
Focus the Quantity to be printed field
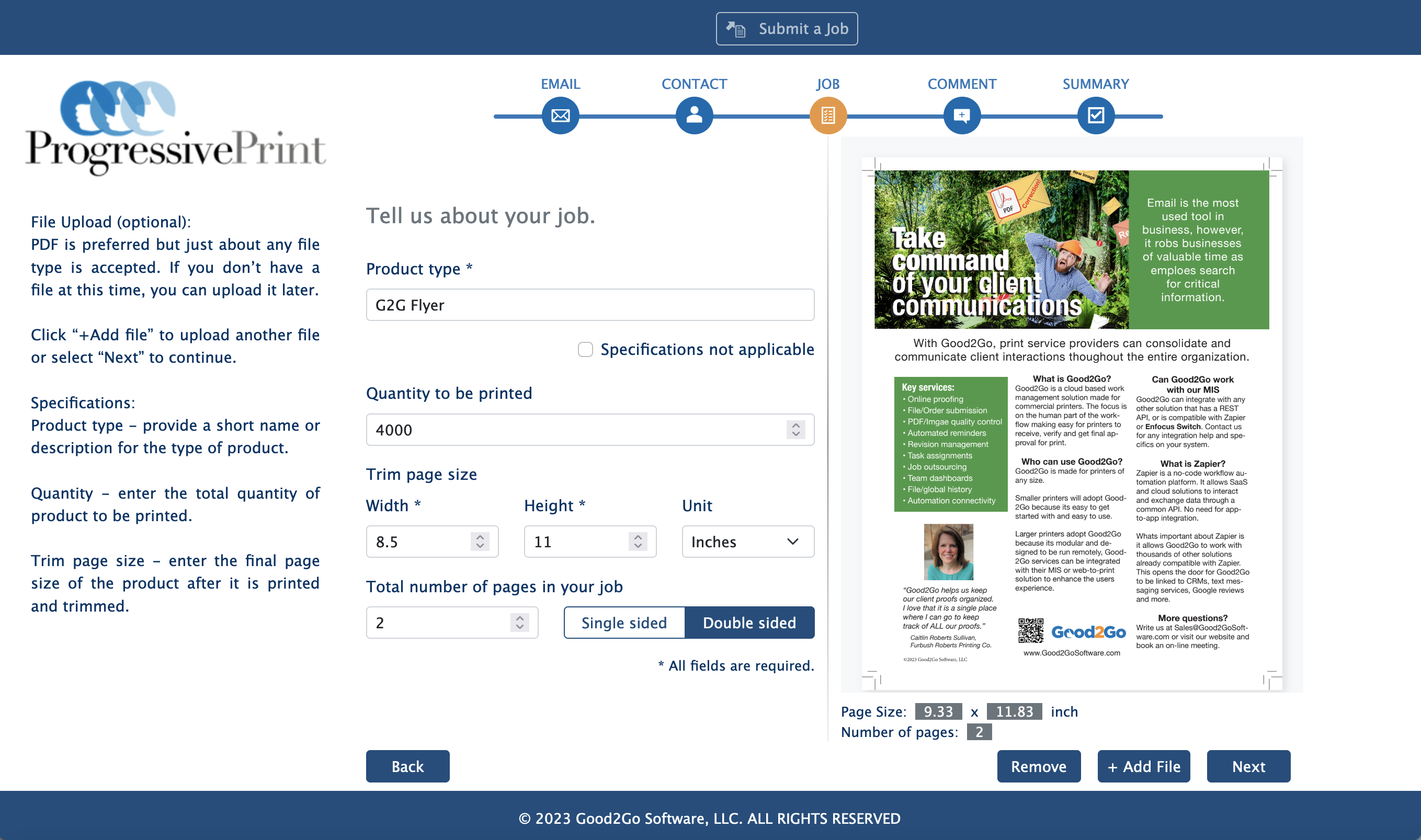590,430
